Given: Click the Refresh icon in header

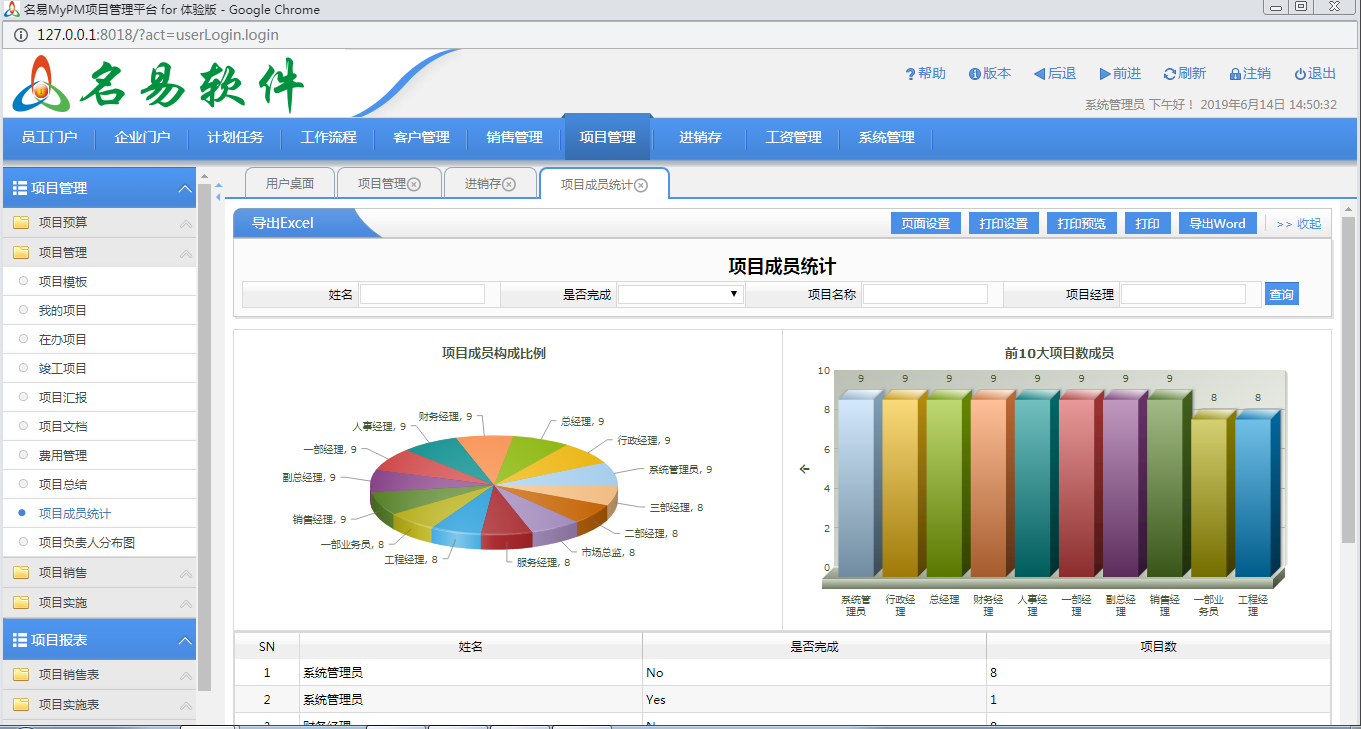Looking at the screenshot, I should pos(1169,74).
